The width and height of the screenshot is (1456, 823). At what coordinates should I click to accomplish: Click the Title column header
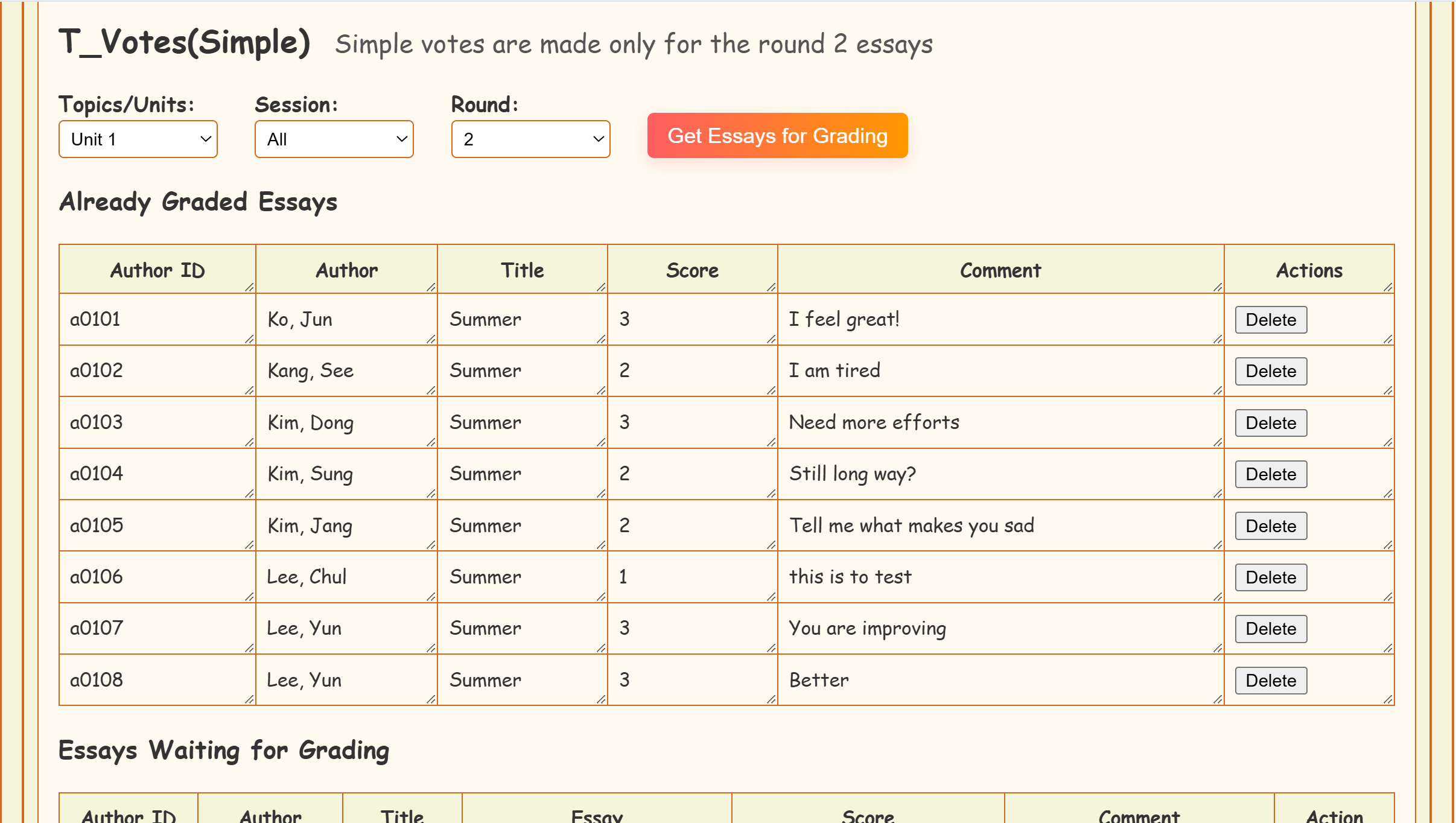[522, 270]
